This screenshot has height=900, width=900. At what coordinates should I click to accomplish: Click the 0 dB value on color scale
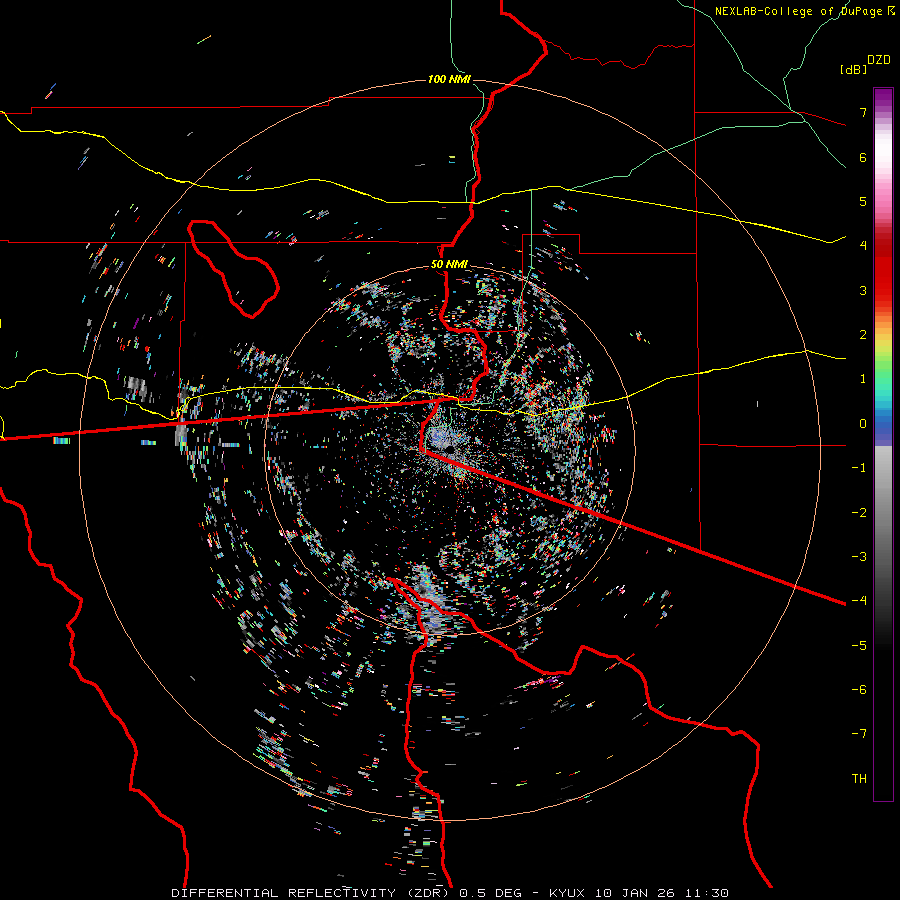tap(863, 424)
